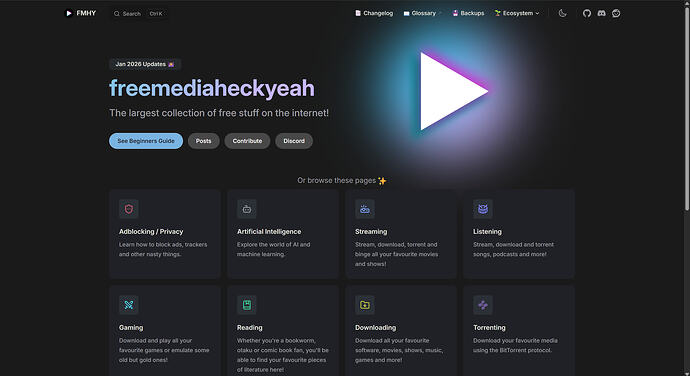Screen dimensions: 690x376
Task: Toggle dark mode moon icon
Action: pos(562,13)
